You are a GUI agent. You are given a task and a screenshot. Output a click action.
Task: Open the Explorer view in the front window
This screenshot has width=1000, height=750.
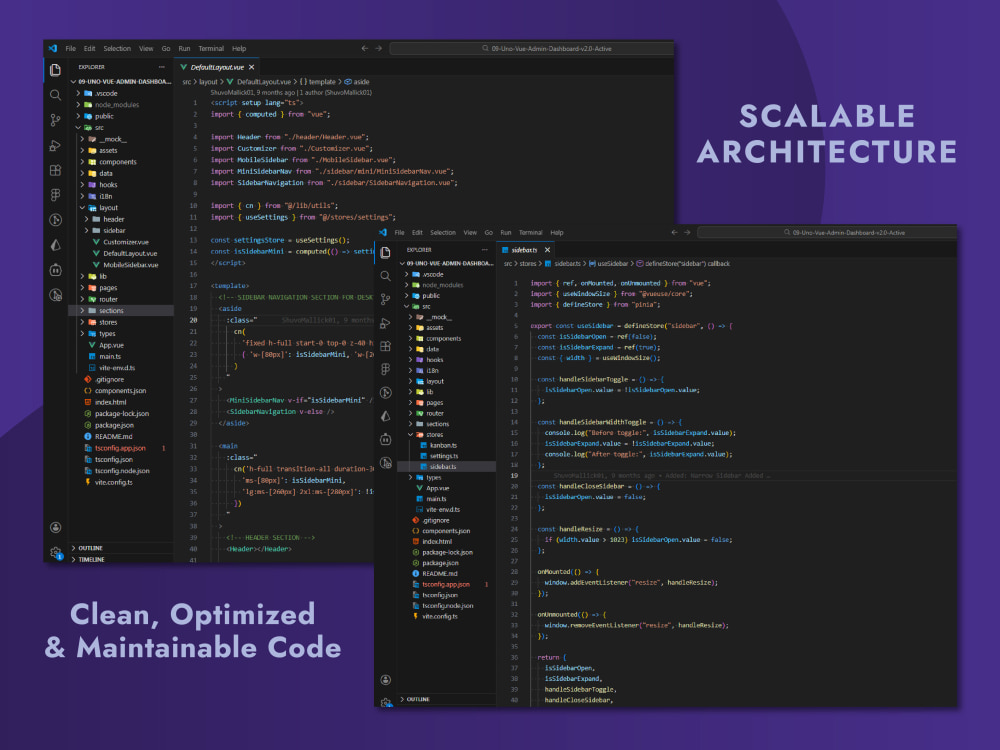(x=385, y=253)
